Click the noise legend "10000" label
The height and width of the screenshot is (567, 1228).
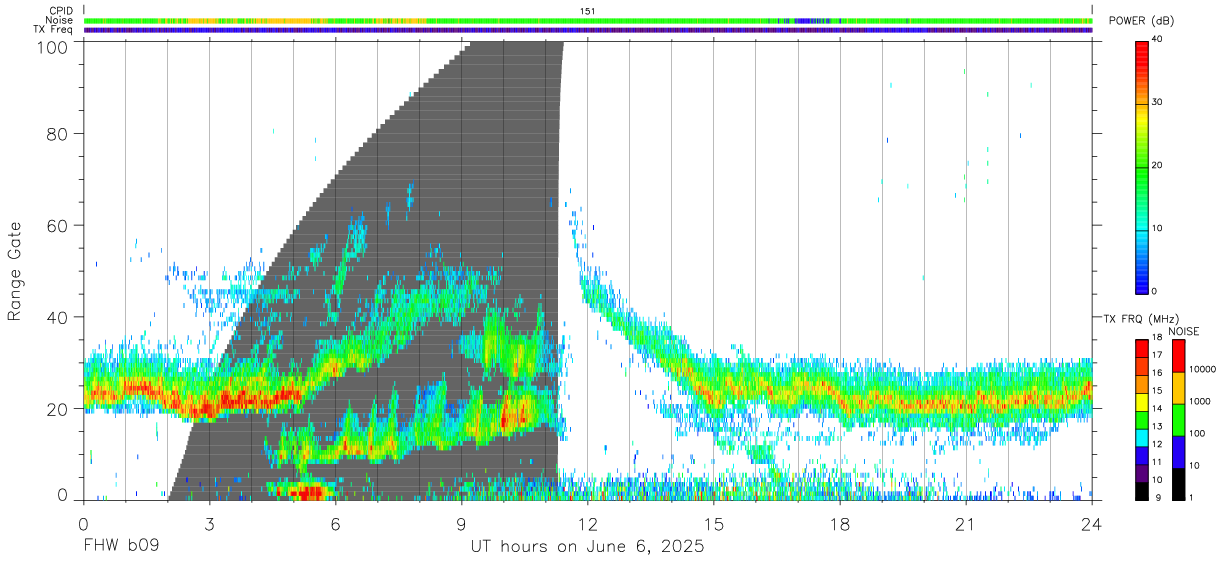pyautogui.click(x=1200, y=369)
